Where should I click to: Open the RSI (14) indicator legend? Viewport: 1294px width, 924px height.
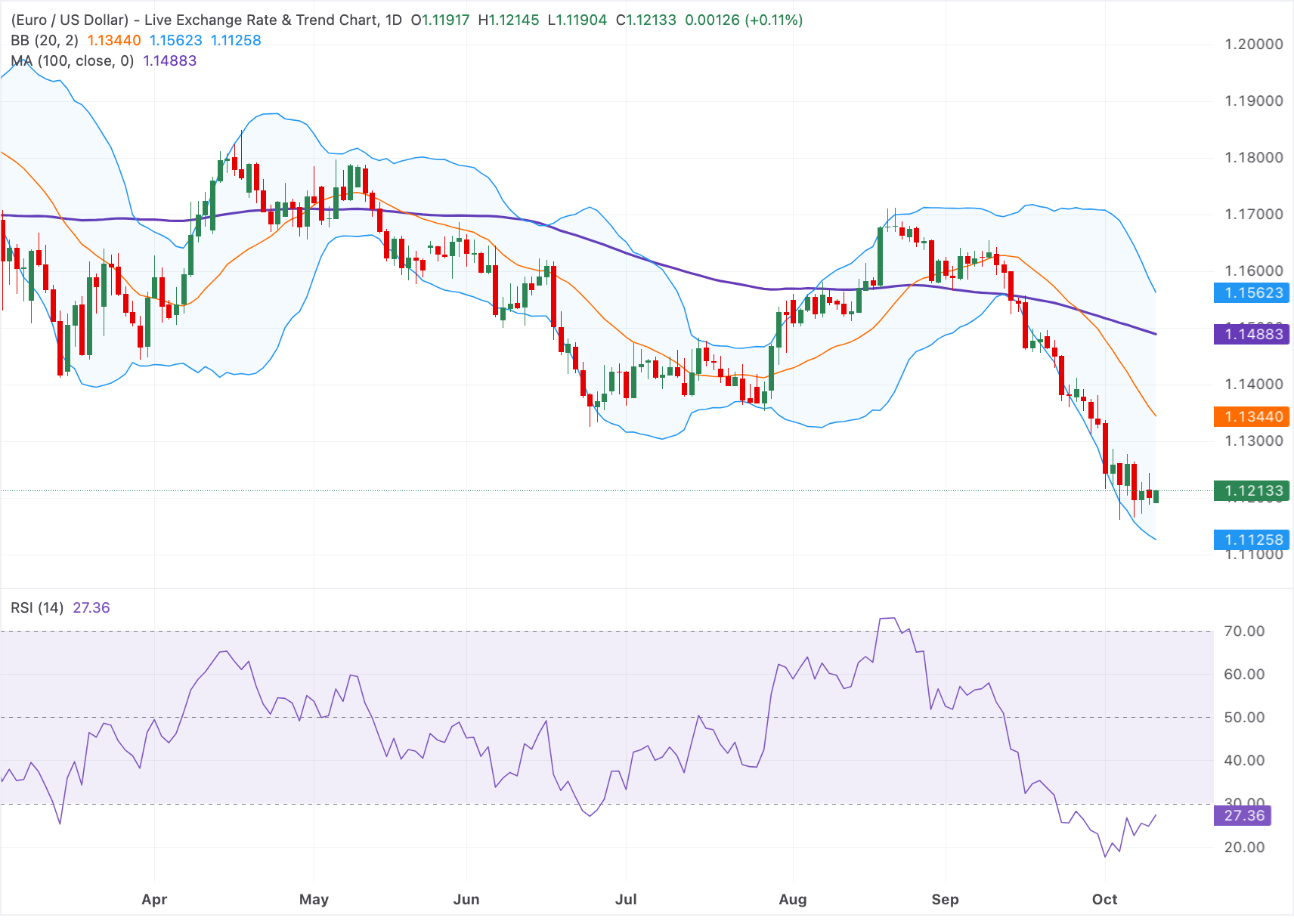(x=37, y=607)
